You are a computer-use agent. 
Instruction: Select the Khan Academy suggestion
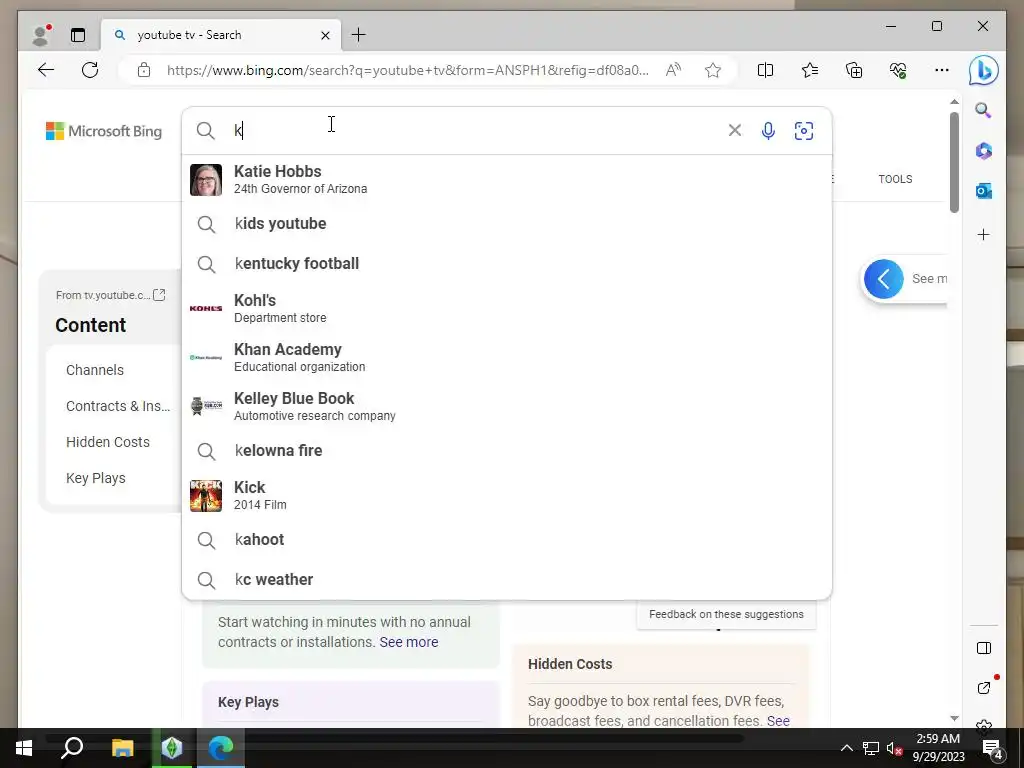point(506,357)
